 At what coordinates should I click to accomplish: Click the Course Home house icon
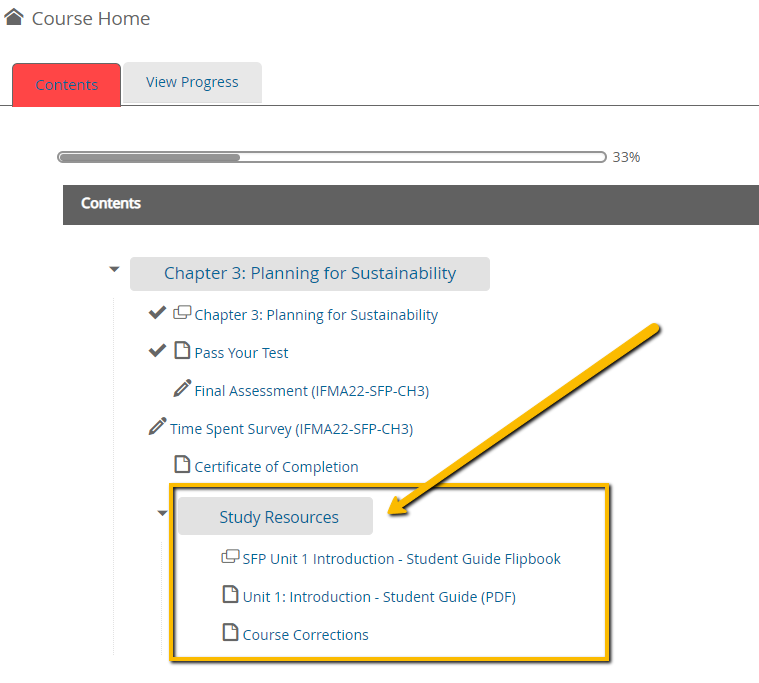14,17
